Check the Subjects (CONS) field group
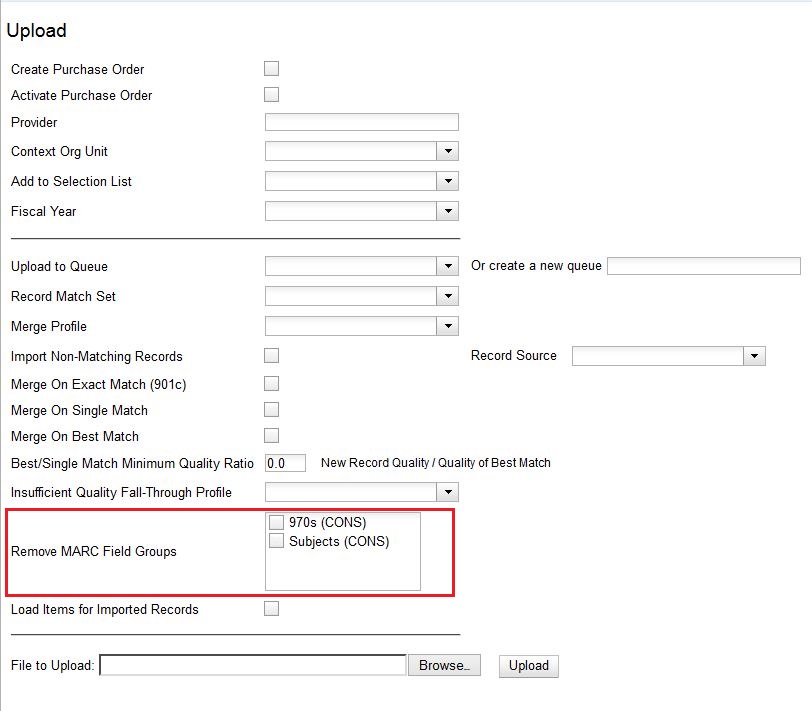Screen dimensions: 812x711 click(x=276, y=541)
